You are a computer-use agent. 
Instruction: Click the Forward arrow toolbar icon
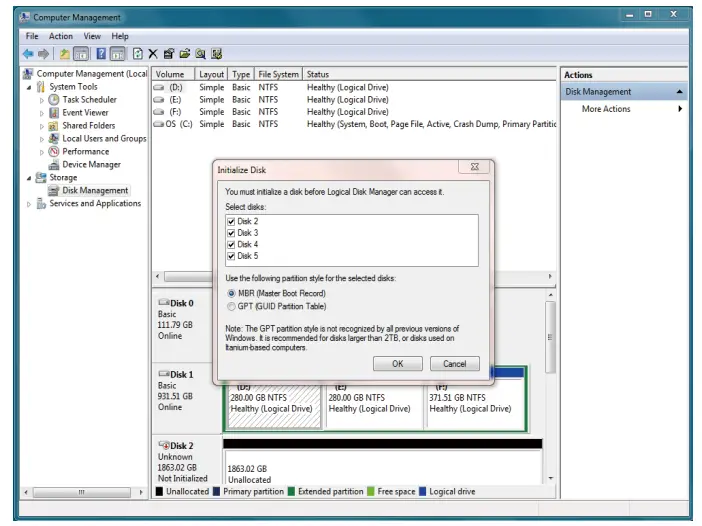[x=43, y=54]
